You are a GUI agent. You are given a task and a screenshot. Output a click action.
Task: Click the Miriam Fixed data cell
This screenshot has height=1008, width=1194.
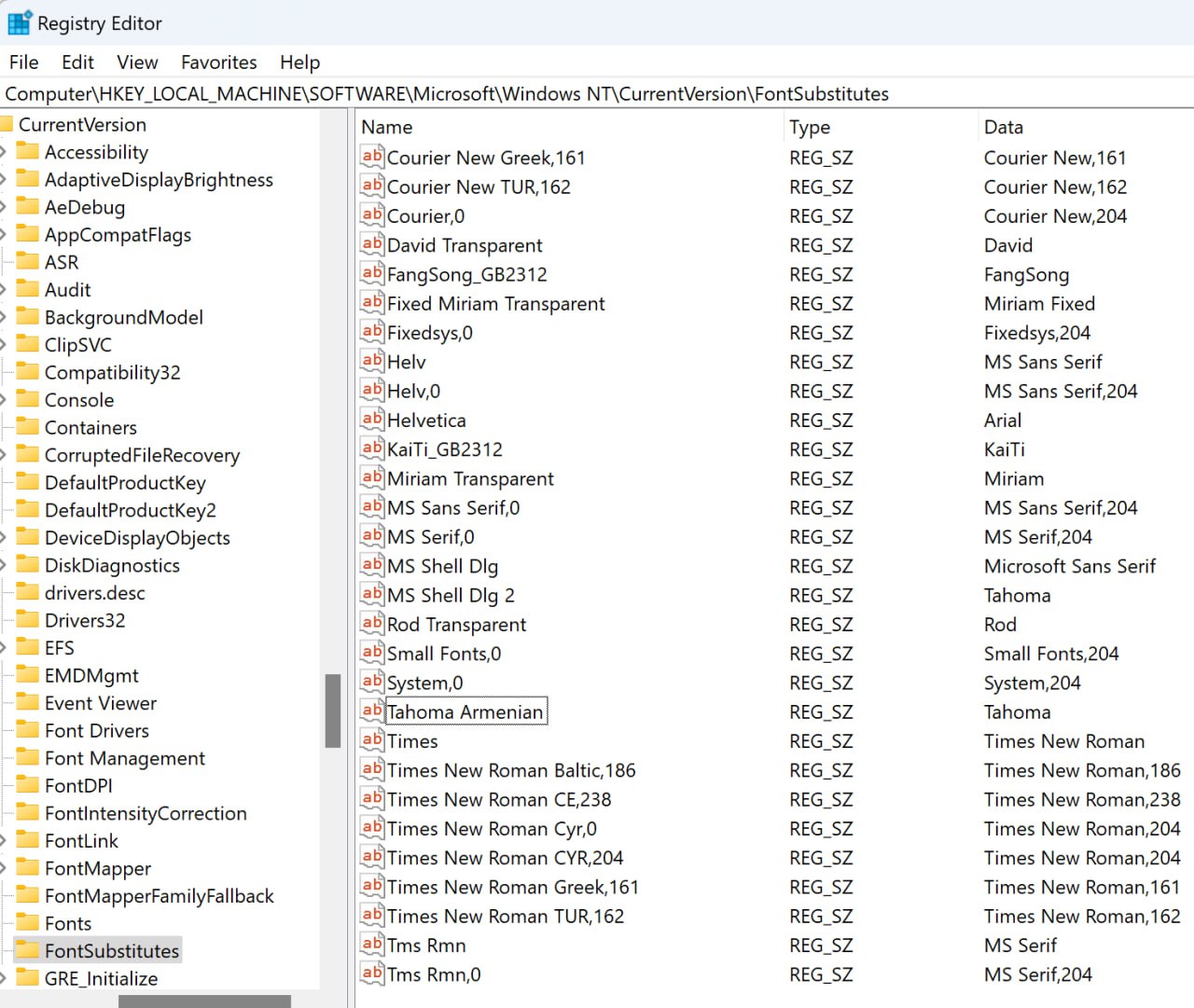(x=1039, y=303)
